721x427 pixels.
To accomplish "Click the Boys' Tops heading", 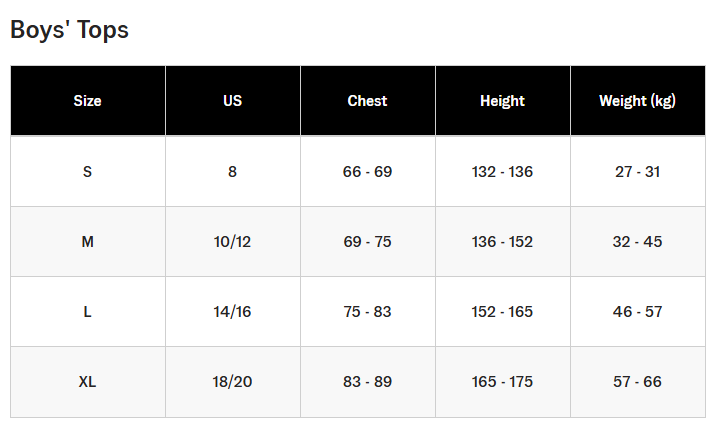I will 69,30.
